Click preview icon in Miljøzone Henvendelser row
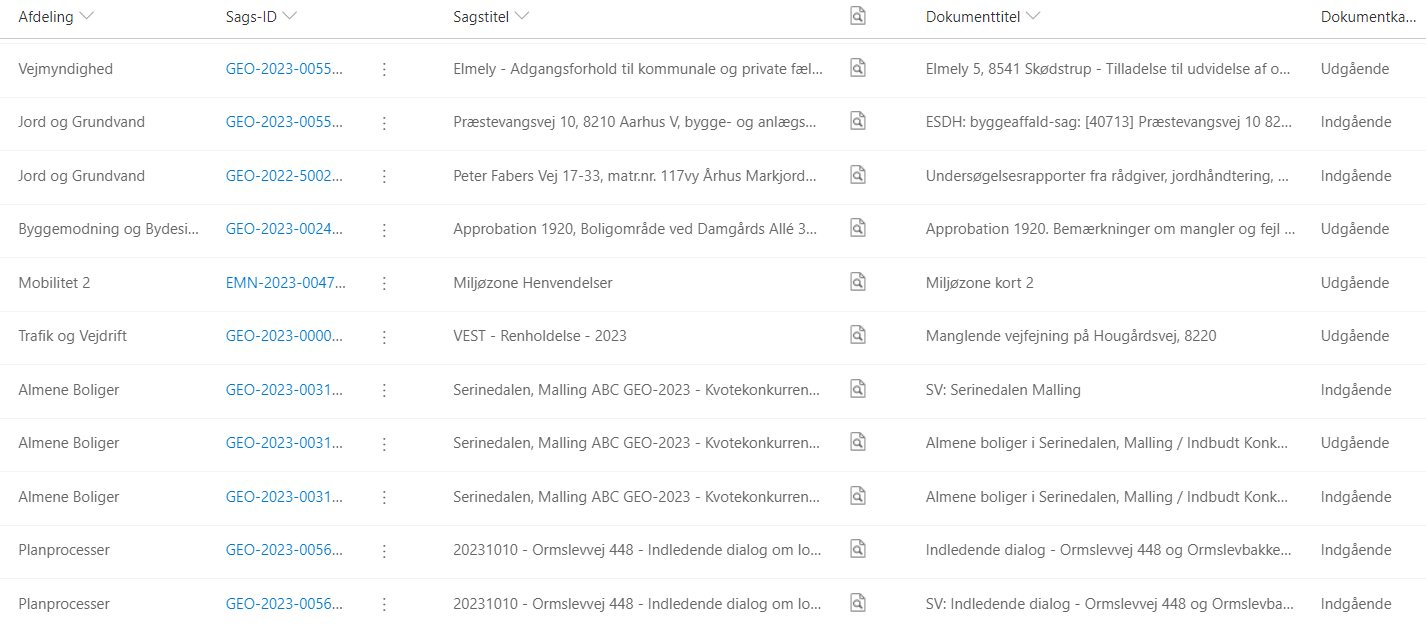Viewport: 1426px width, 625px height. (857, 282)
